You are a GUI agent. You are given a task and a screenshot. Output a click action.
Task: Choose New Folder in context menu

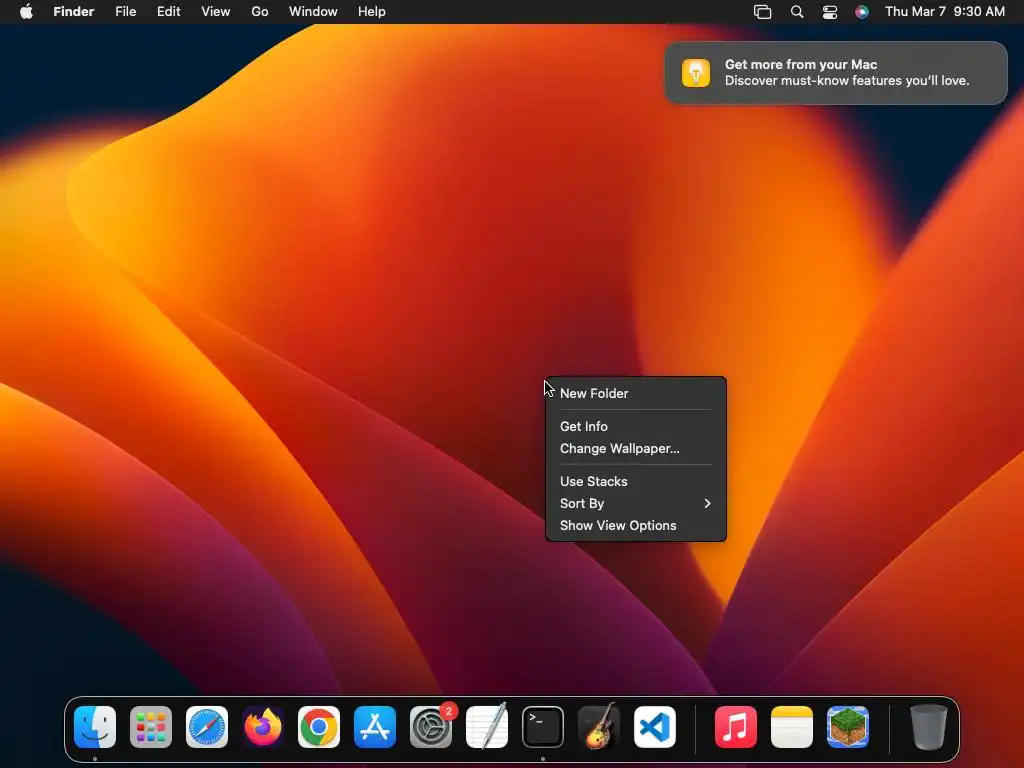pos(635,393)
